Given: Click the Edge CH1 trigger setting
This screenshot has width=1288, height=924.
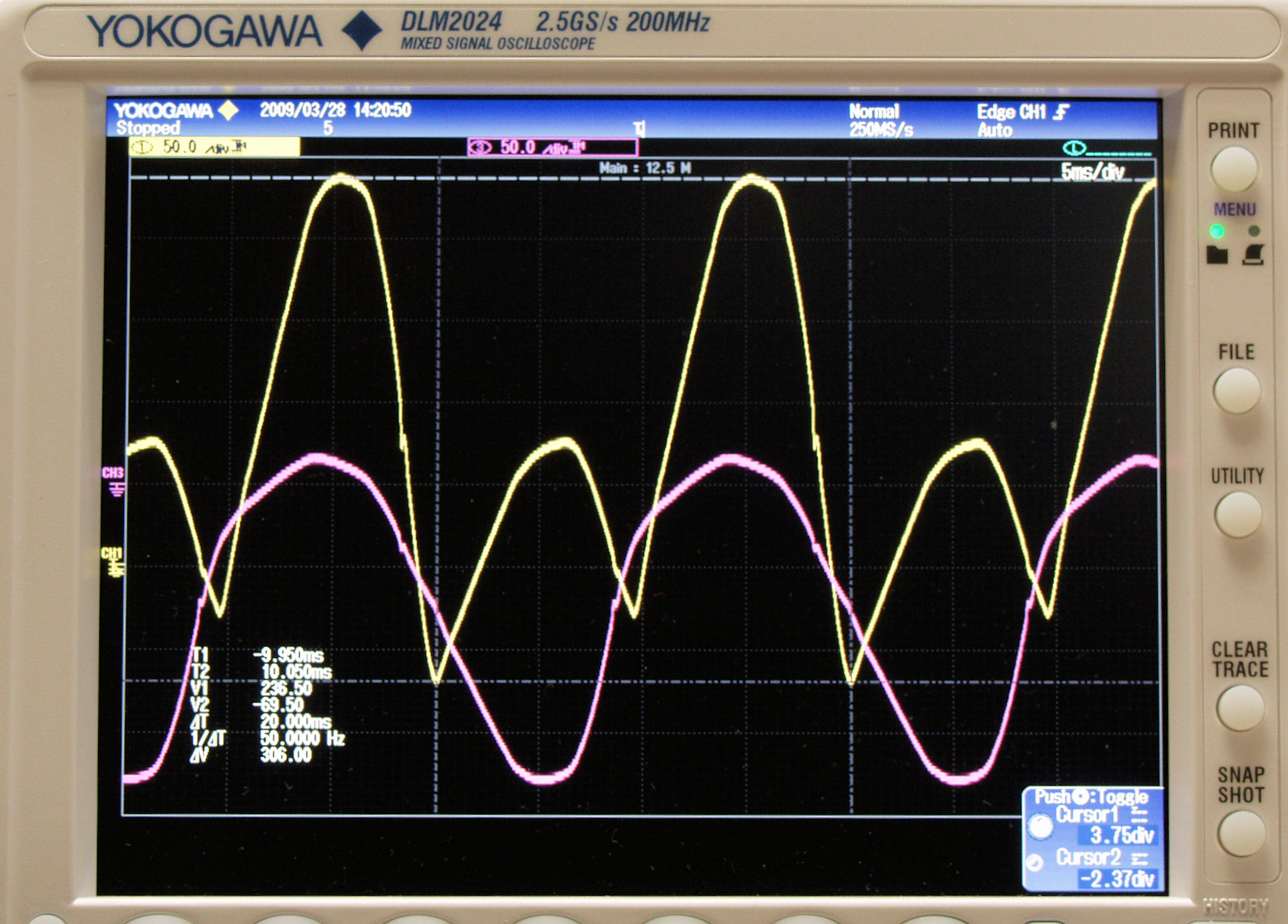Looking at the screenshot, I should 1010,112.
